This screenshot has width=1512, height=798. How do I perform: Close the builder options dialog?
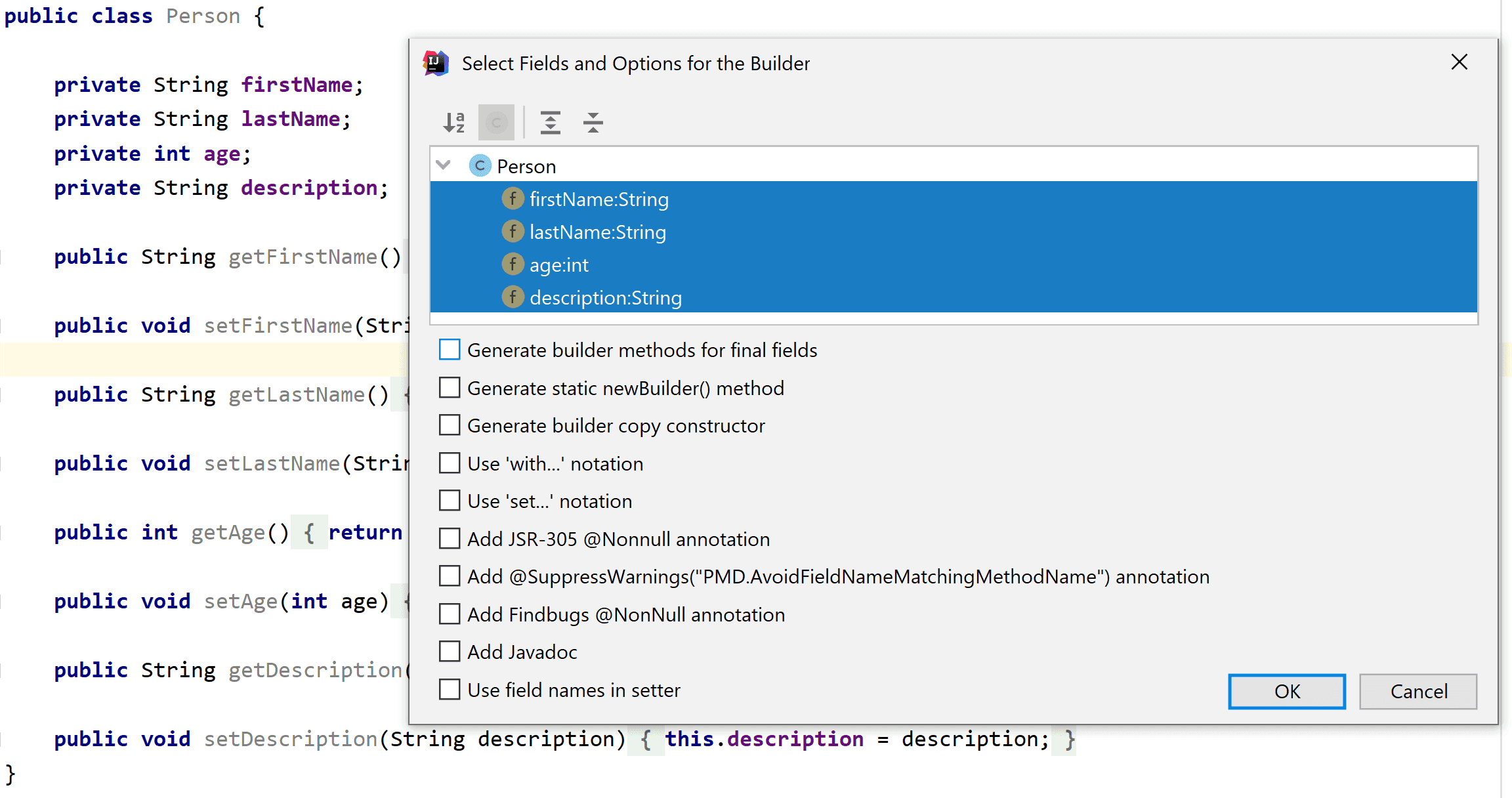pos(1459,62)
